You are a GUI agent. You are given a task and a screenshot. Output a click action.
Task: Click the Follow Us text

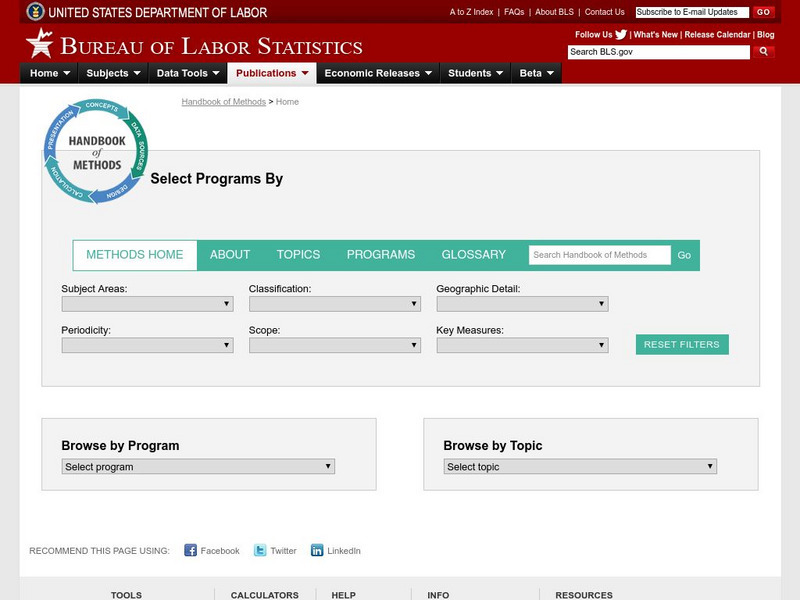[593, 35]
